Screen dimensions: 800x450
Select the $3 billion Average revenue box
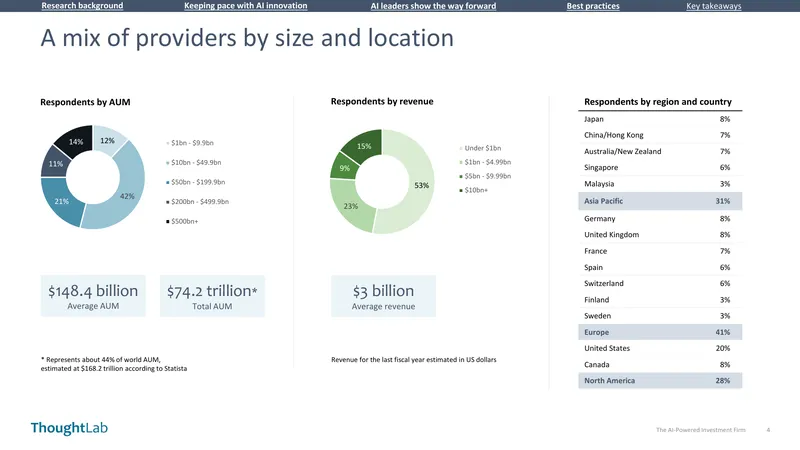click(x=383, y=296)
